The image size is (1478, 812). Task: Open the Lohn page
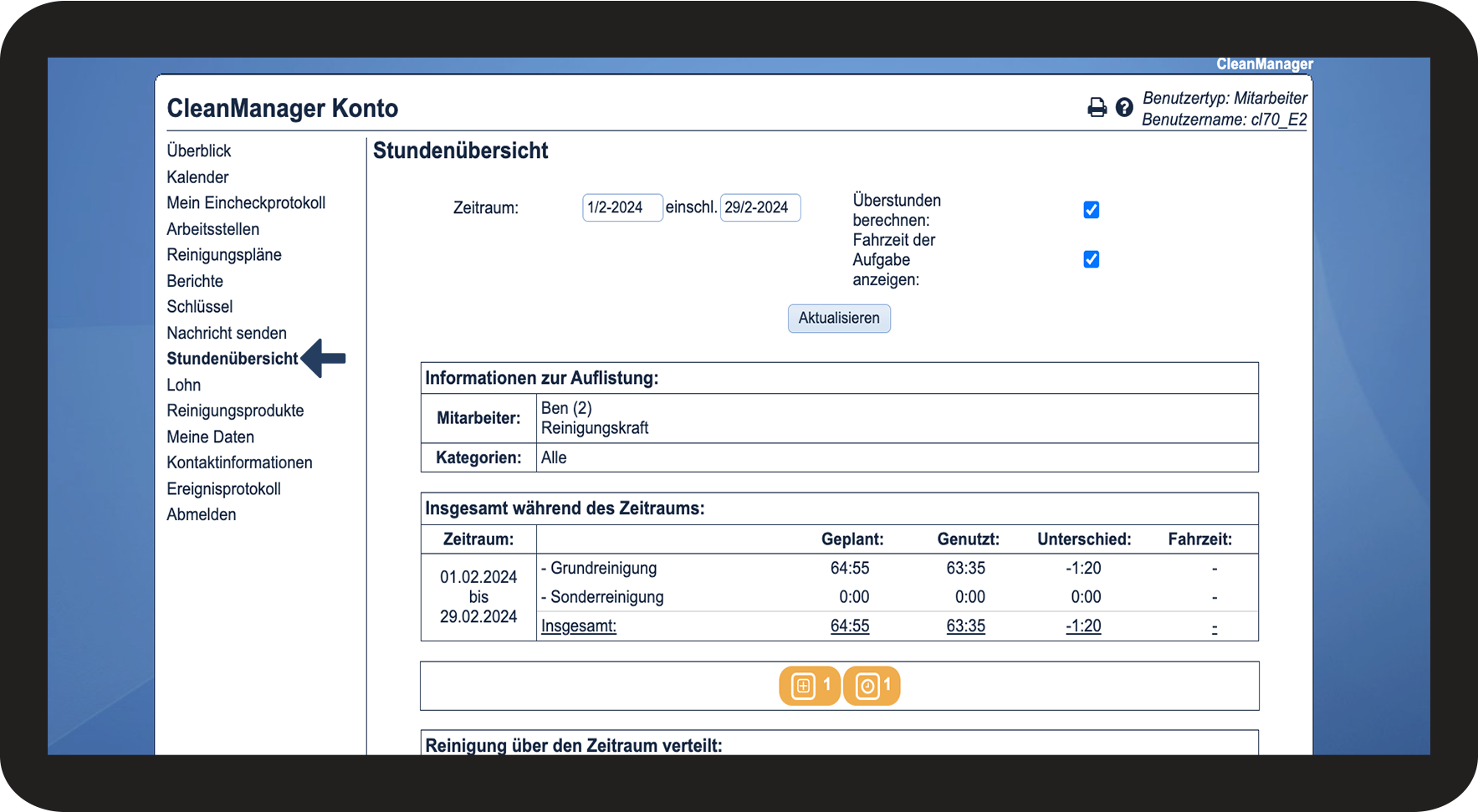(184, 385)
